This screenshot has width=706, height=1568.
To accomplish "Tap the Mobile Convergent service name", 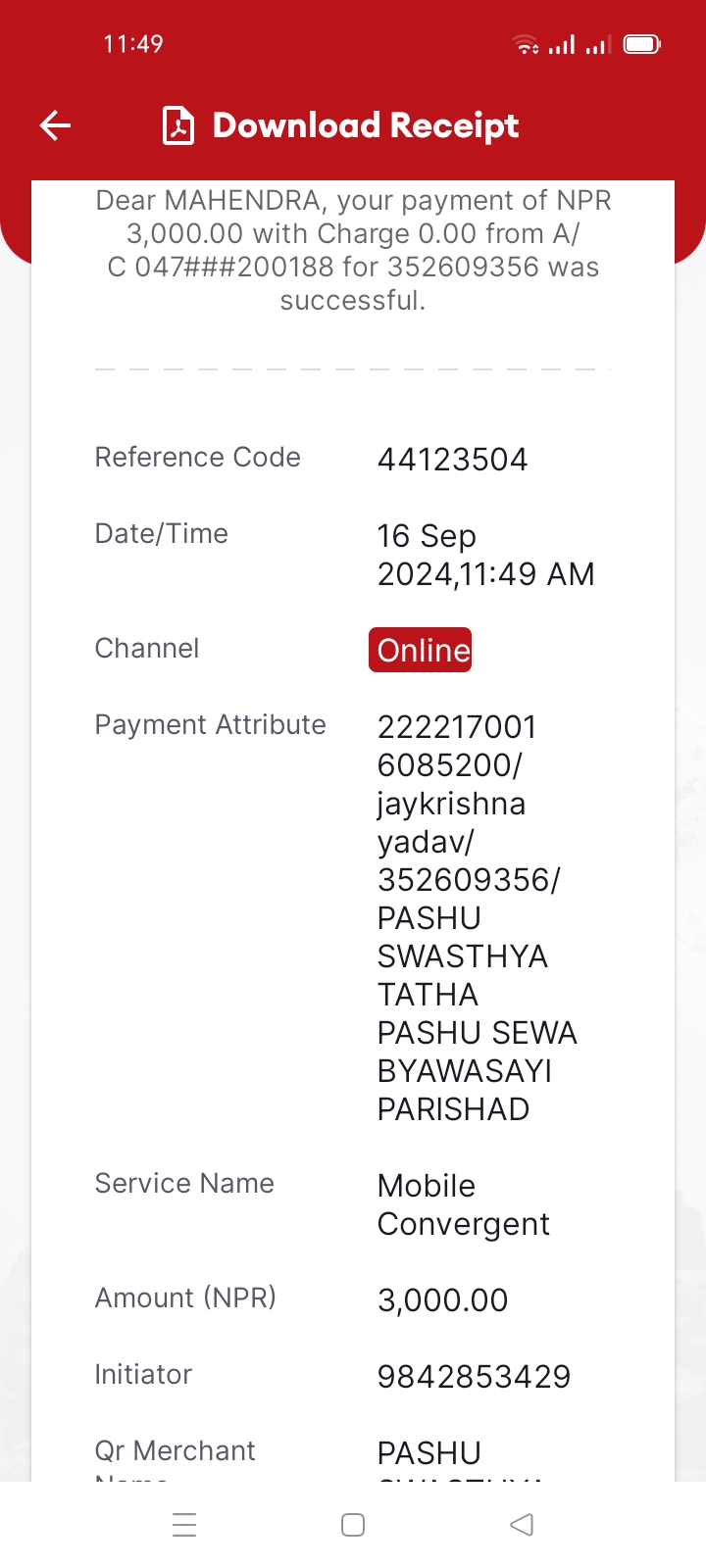I will pos(464,1205).
